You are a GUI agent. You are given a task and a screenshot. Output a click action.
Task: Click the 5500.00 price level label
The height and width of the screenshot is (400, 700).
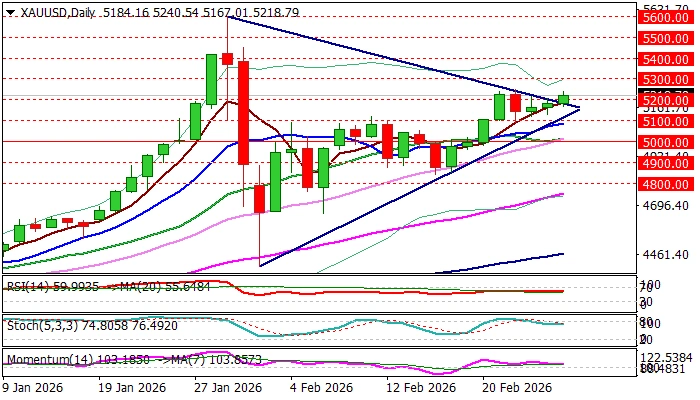668,38
